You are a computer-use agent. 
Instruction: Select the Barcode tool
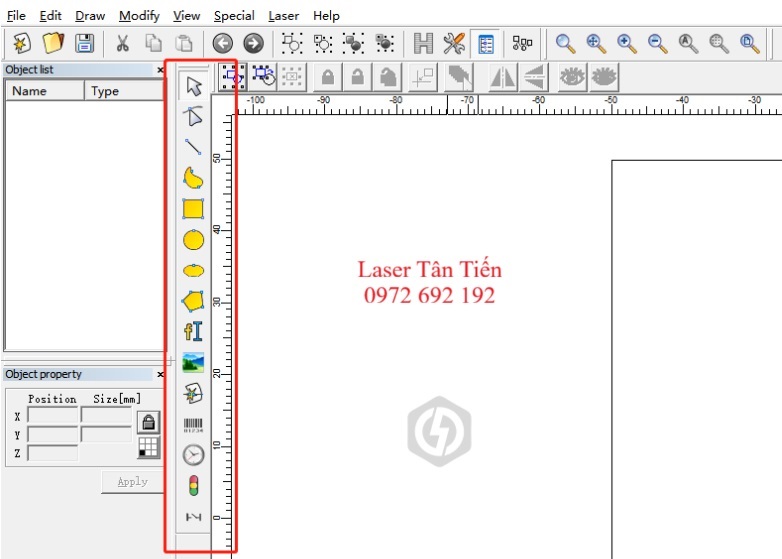[x=193, y=425]
